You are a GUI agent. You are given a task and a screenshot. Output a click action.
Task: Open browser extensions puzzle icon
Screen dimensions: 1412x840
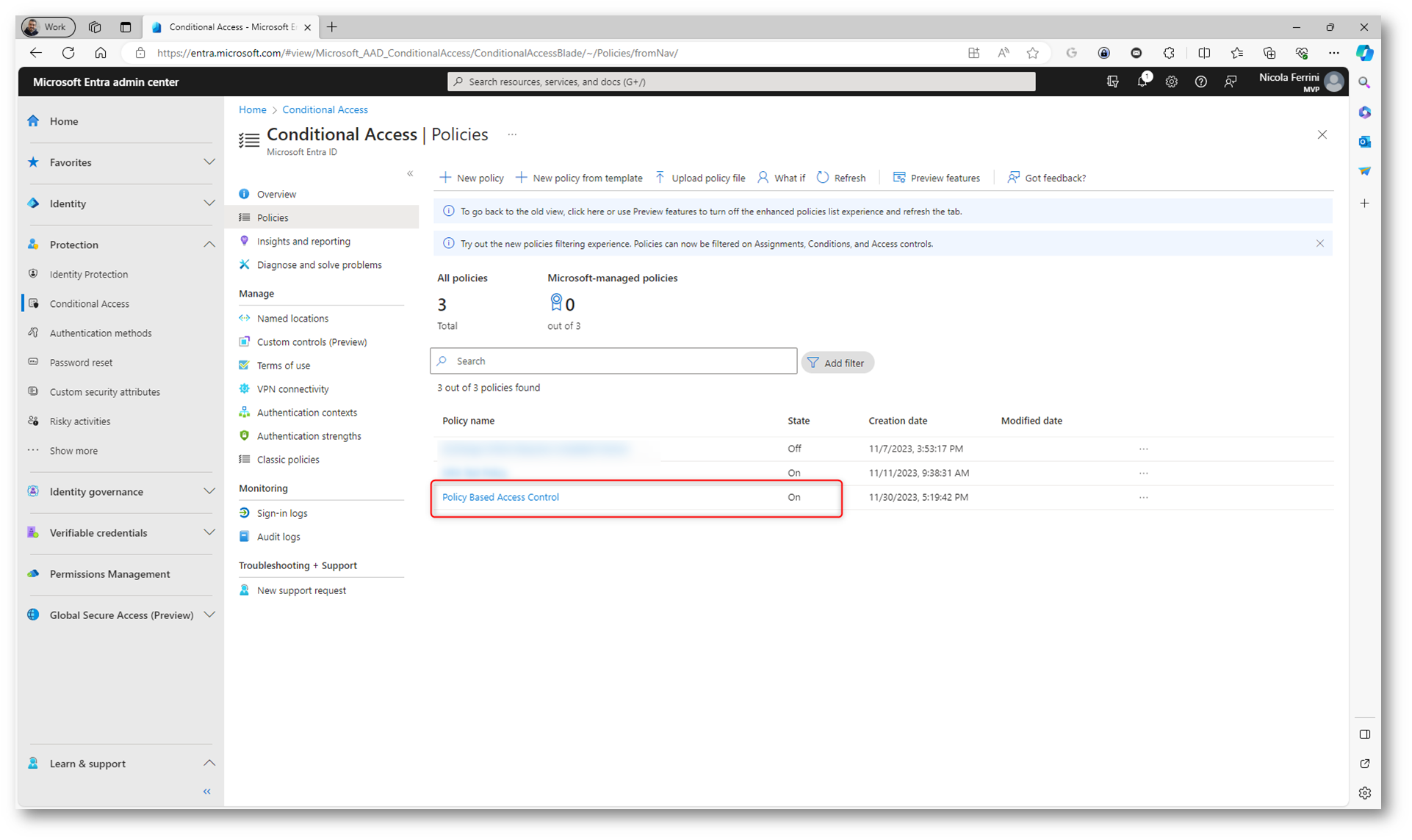pos(1169,53)
